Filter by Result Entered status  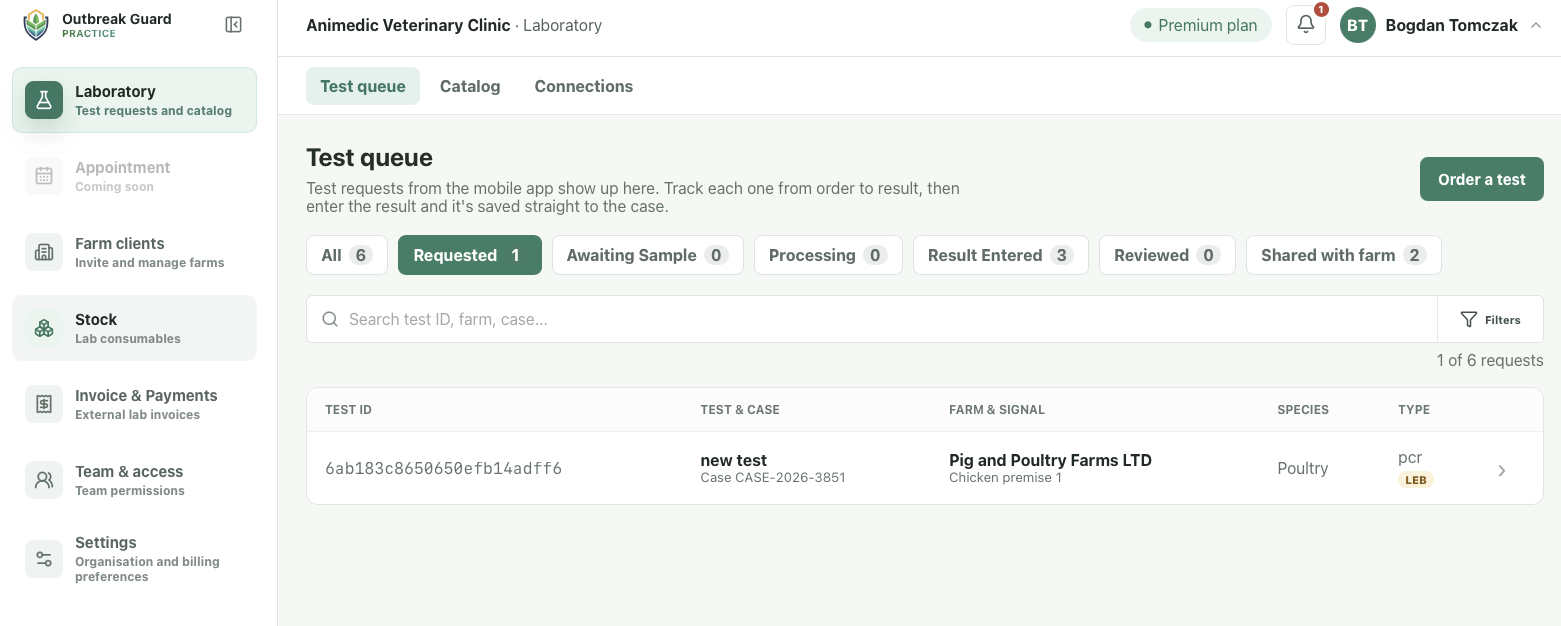click(1001, 255)
